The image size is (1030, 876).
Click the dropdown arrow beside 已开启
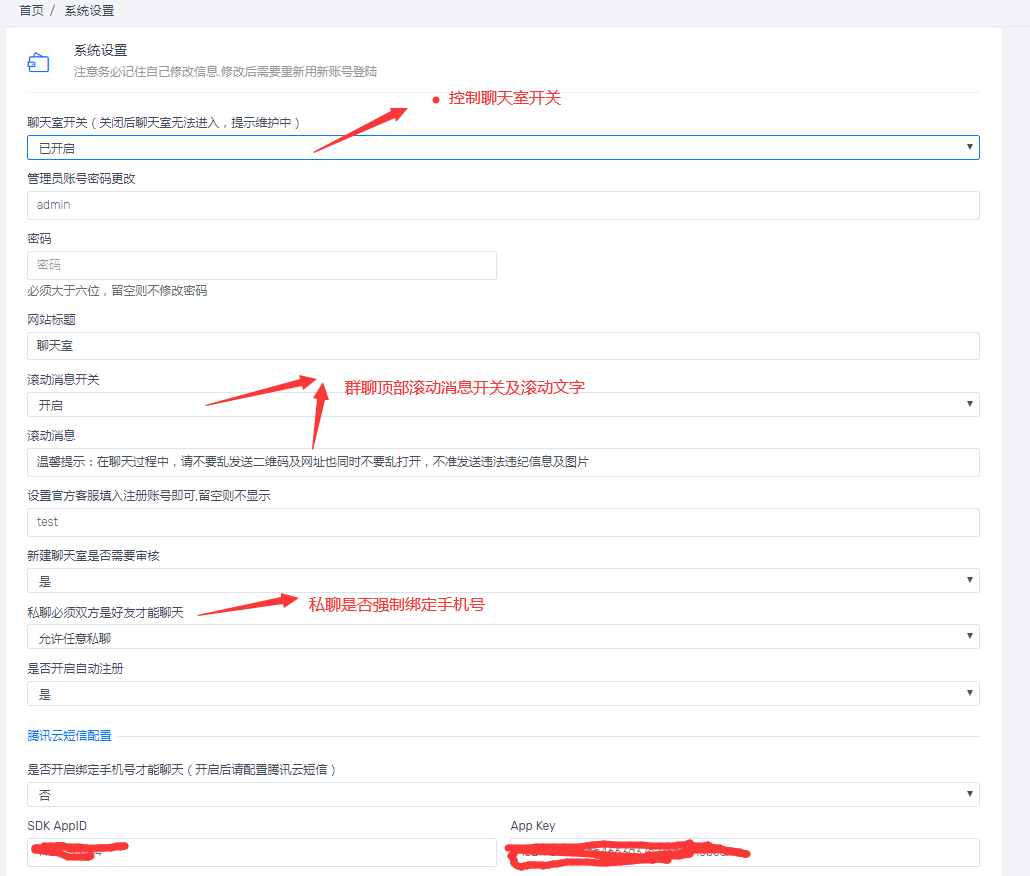click(968, 146)
